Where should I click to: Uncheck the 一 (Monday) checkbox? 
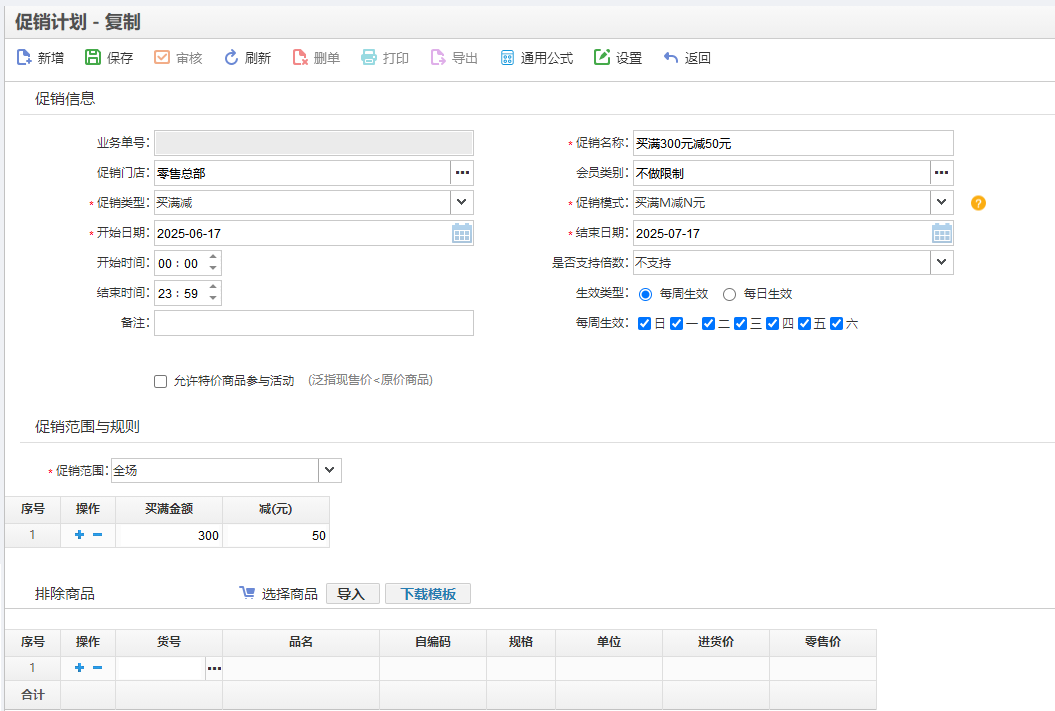coord(676,324)
